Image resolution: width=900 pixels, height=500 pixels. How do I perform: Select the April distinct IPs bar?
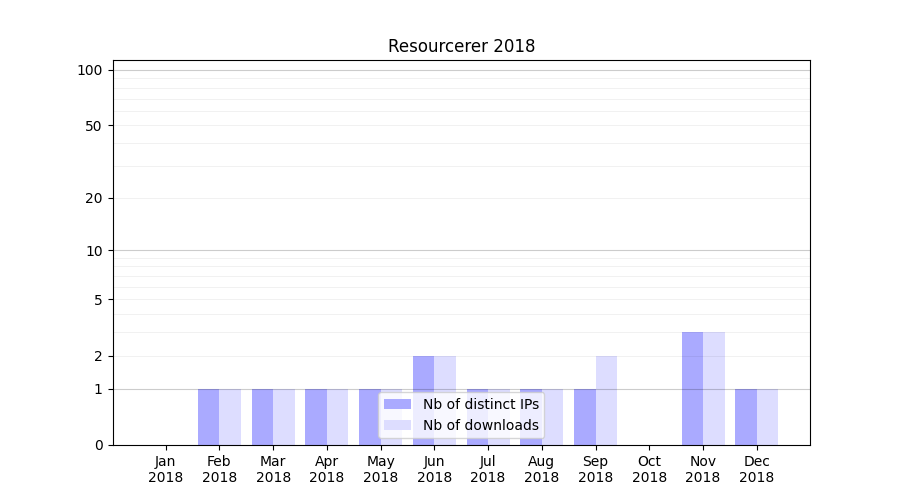point(316,417)
